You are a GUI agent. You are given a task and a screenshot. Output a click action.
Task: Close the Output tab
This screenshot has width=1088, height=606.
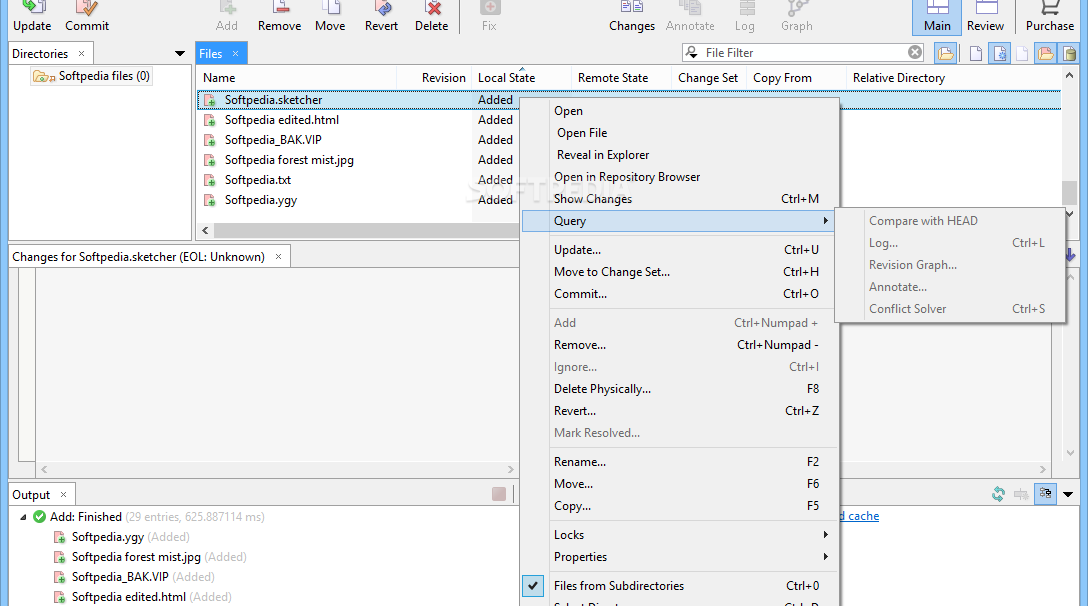pyautogui.click(x=63, y=495)
